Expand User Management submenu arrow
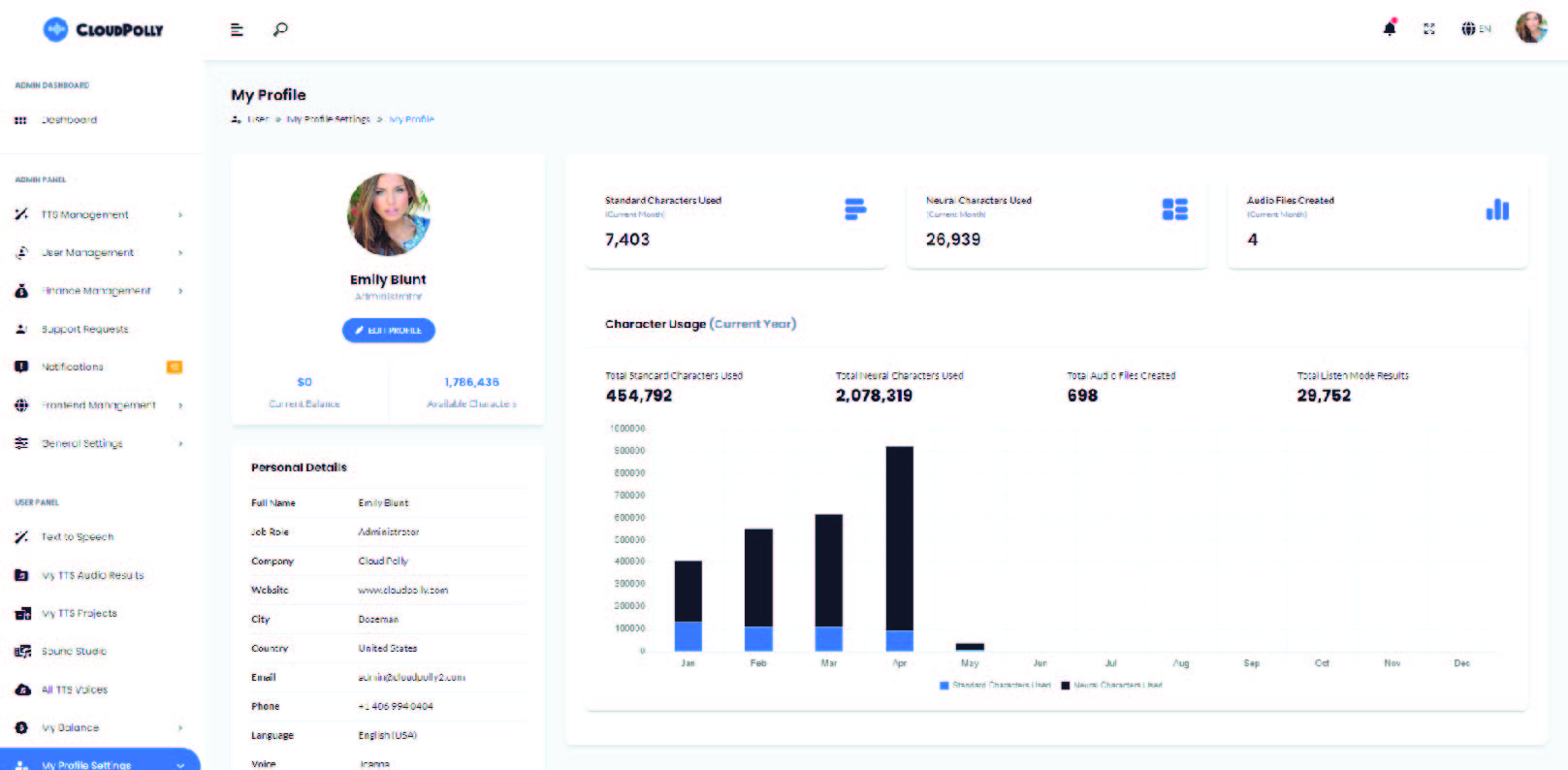 click(180, 253)
